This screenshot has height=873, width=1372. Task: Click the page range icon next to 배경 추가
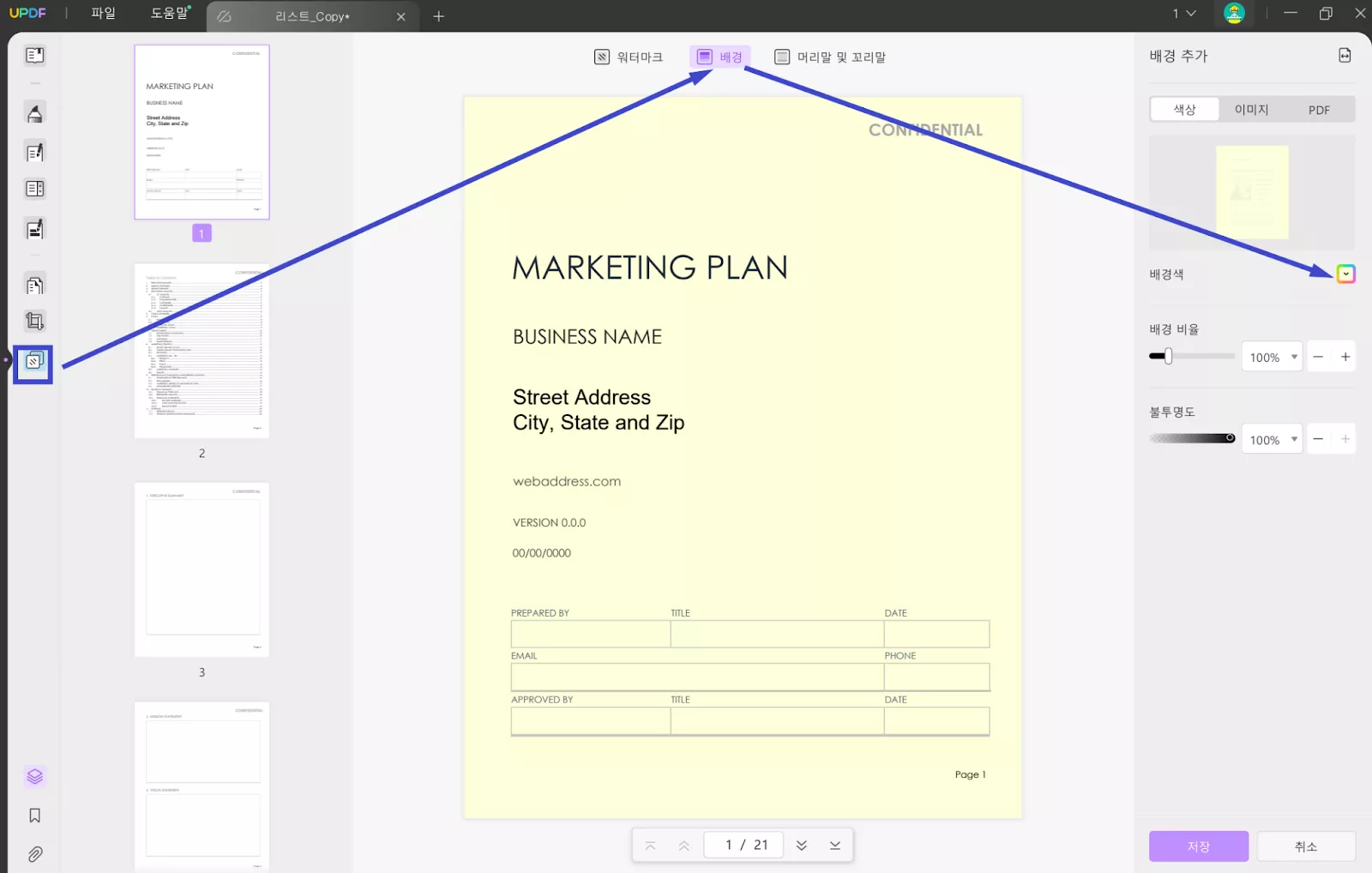pos(1345,56)
